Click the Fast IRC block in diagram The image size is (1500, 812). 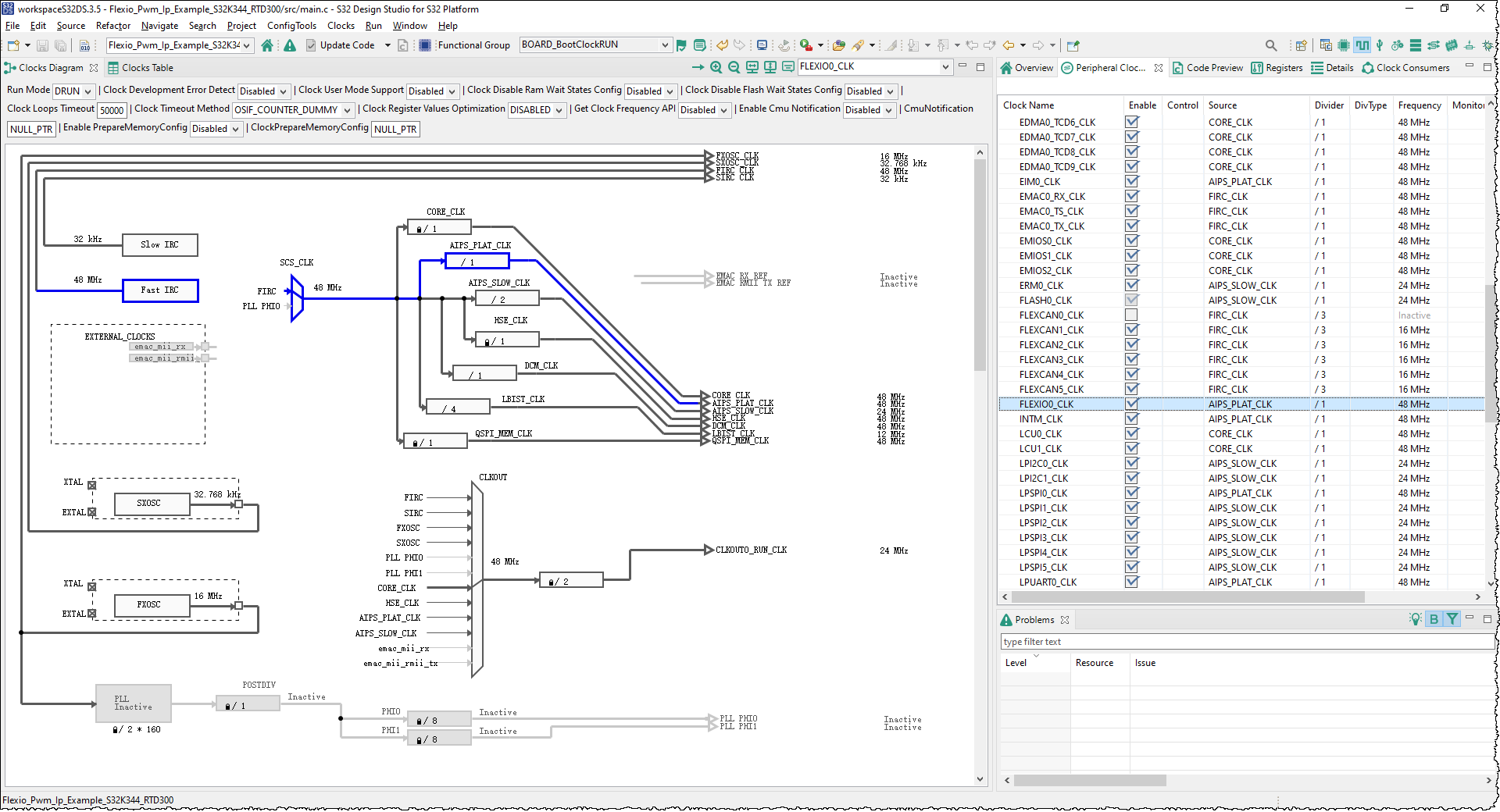(160, 290)
